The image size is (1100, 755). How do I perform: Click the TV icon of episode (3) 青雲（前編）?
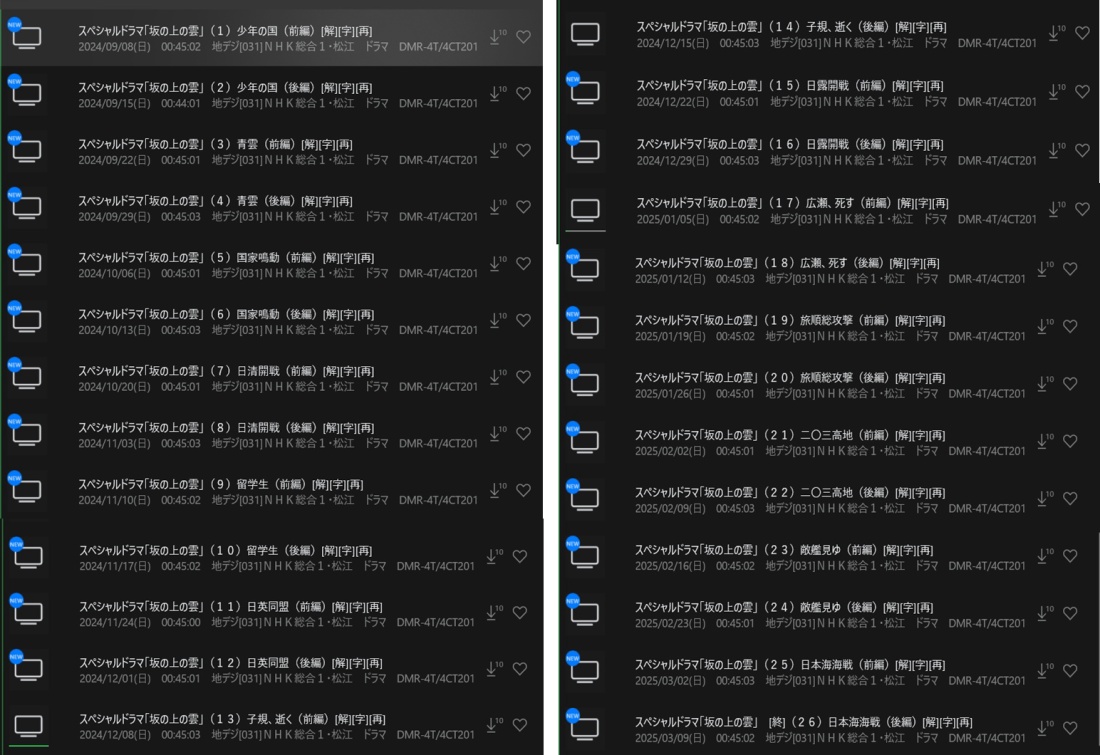[x=27, y=151]
